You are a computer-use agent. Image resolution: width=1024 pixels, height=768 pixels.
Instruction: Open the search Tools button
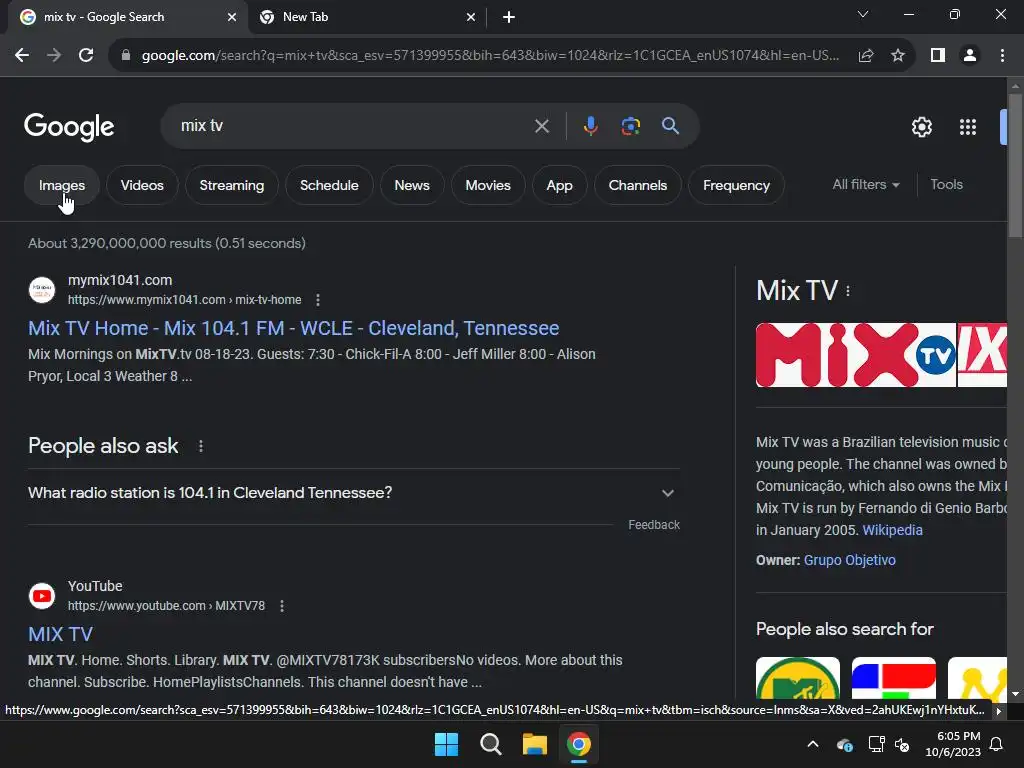click(x=946, y=185)
